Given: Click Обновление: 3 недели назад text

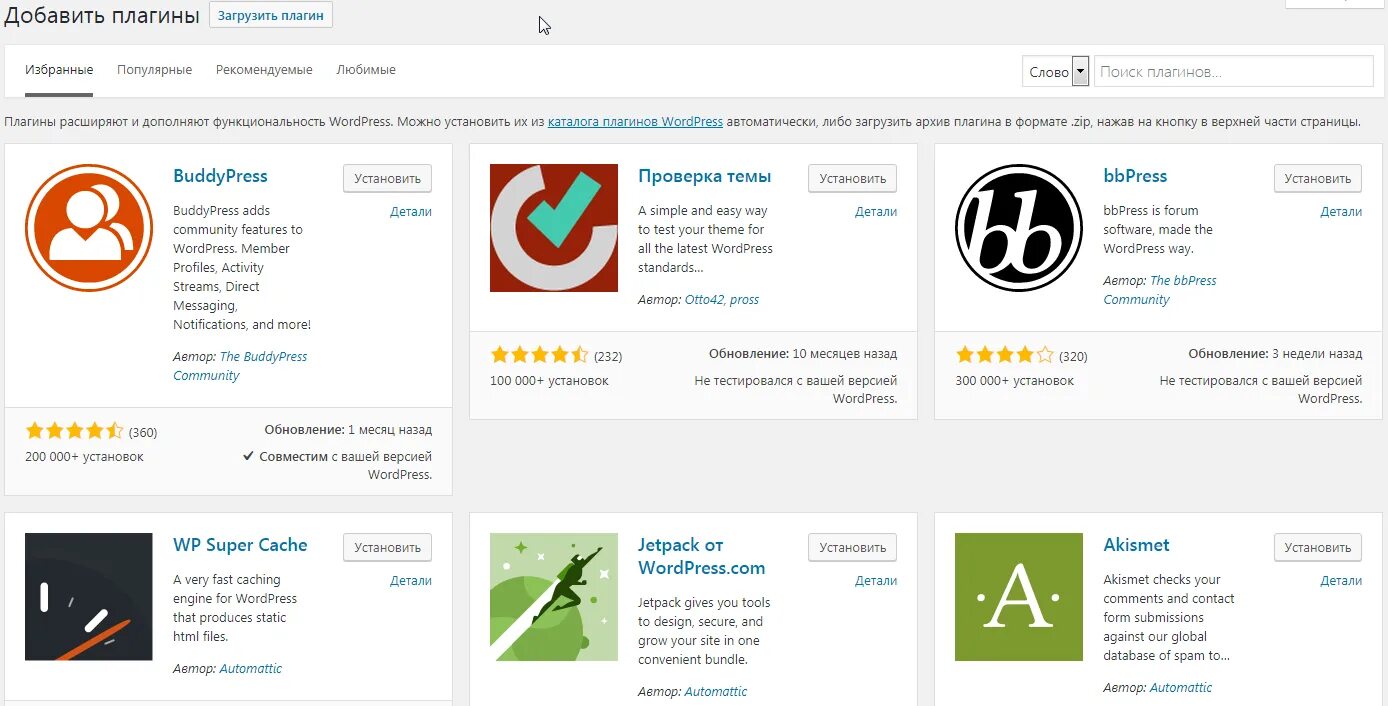Looking at the screenshot, I should point(1275,353).
